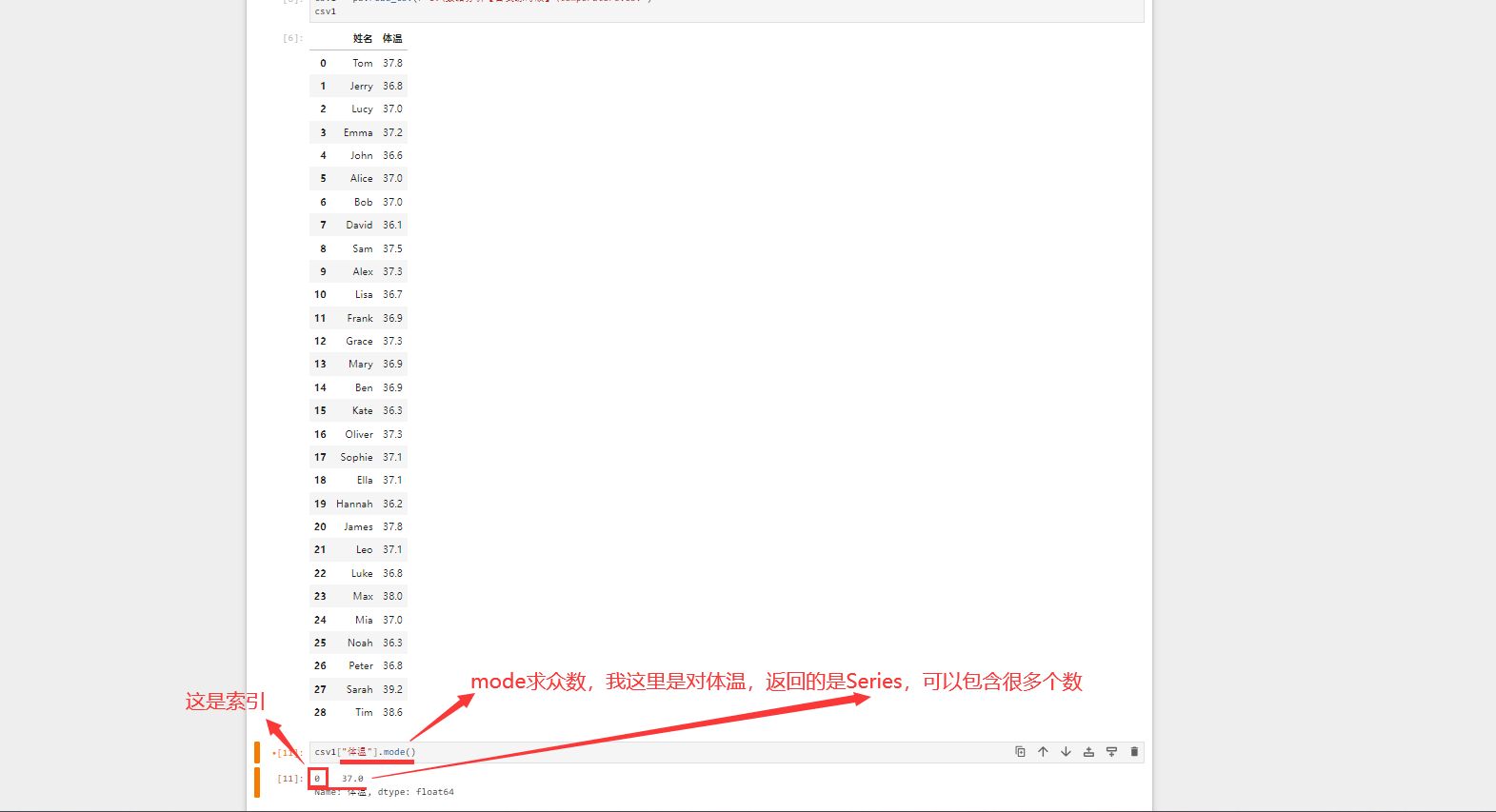Select the name Noah
The height and width of the screenshot is (812, 1496).
[x=360, y=643]
